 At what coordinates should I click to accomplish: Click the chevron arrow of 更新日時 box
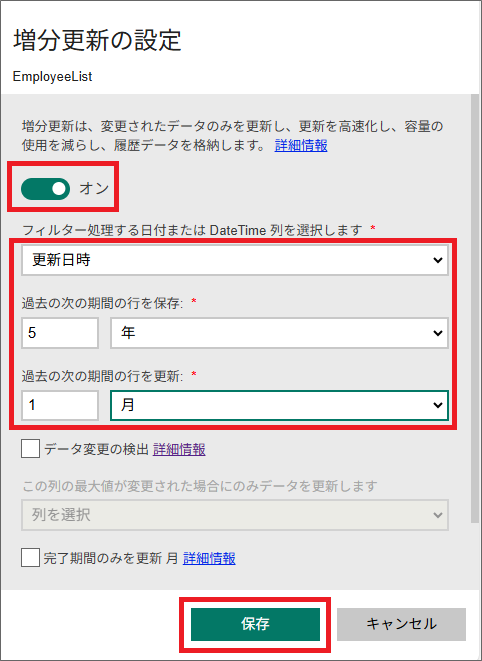click(x=438, y=260)
